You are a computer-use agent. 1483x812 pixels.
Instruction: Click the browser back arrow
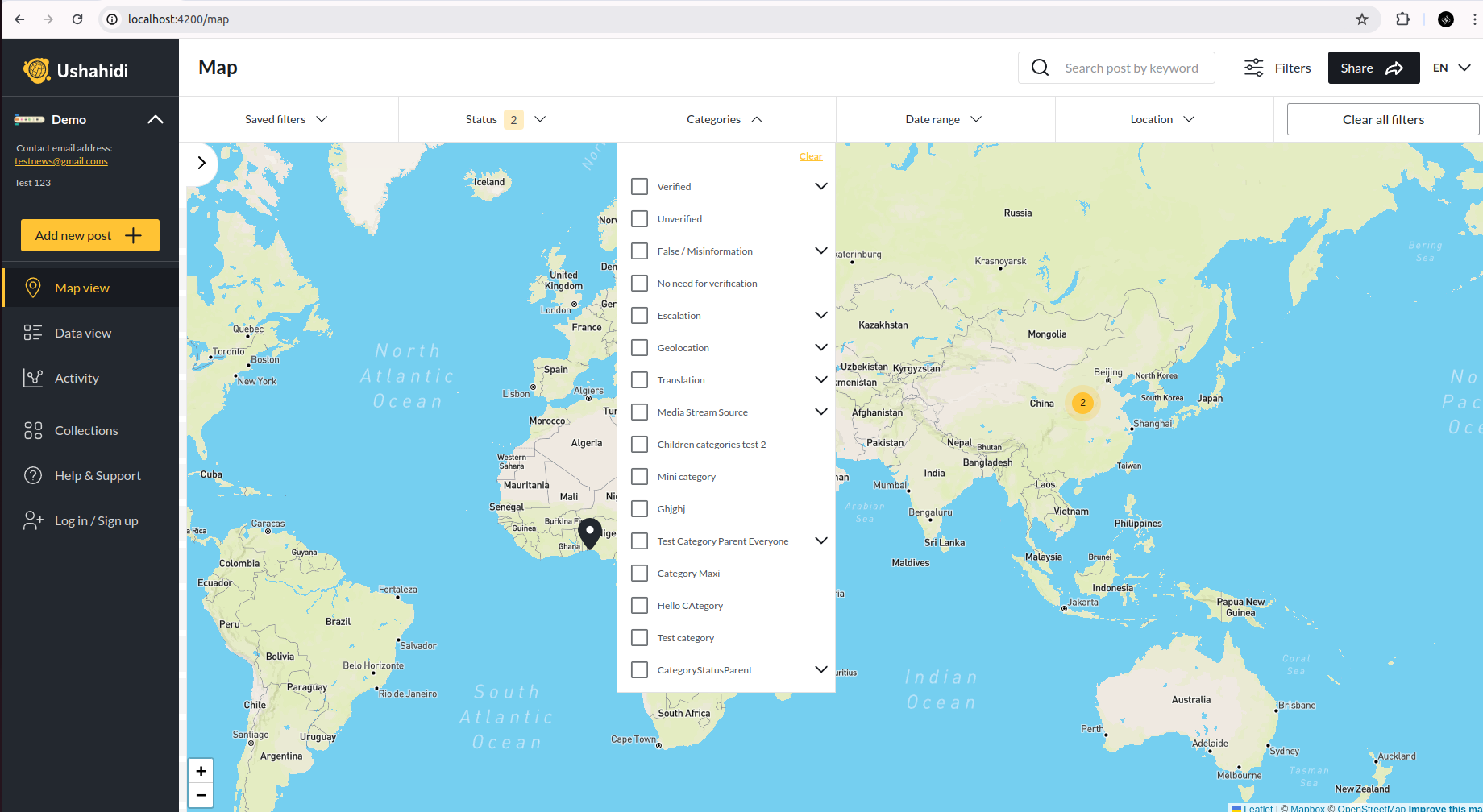19,19
